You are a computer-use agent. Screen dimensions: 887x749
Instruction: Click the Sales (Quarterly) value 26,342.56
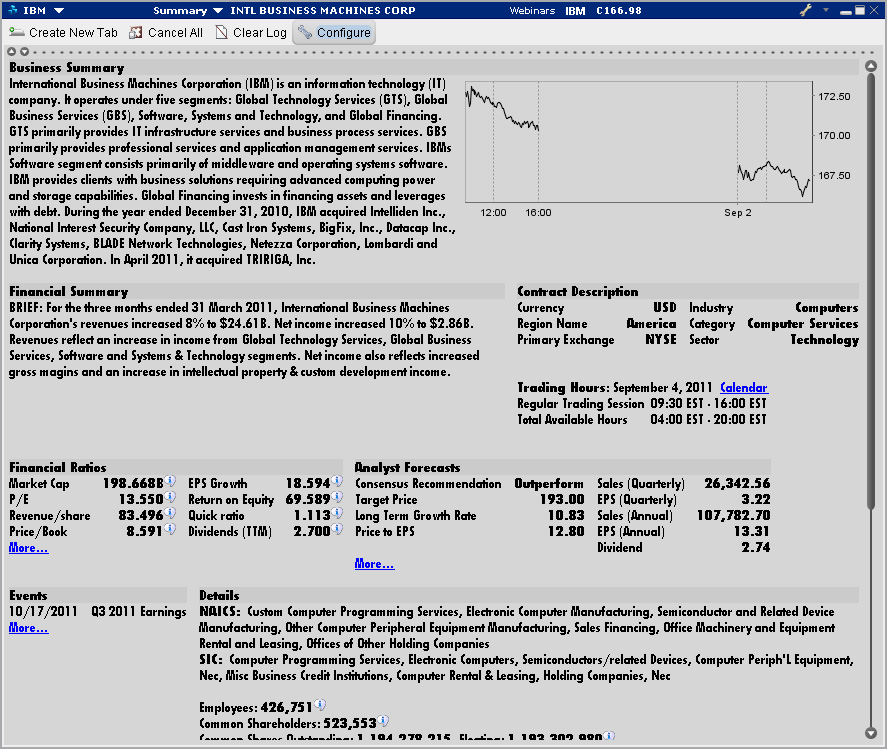click(x=737, y=484)
